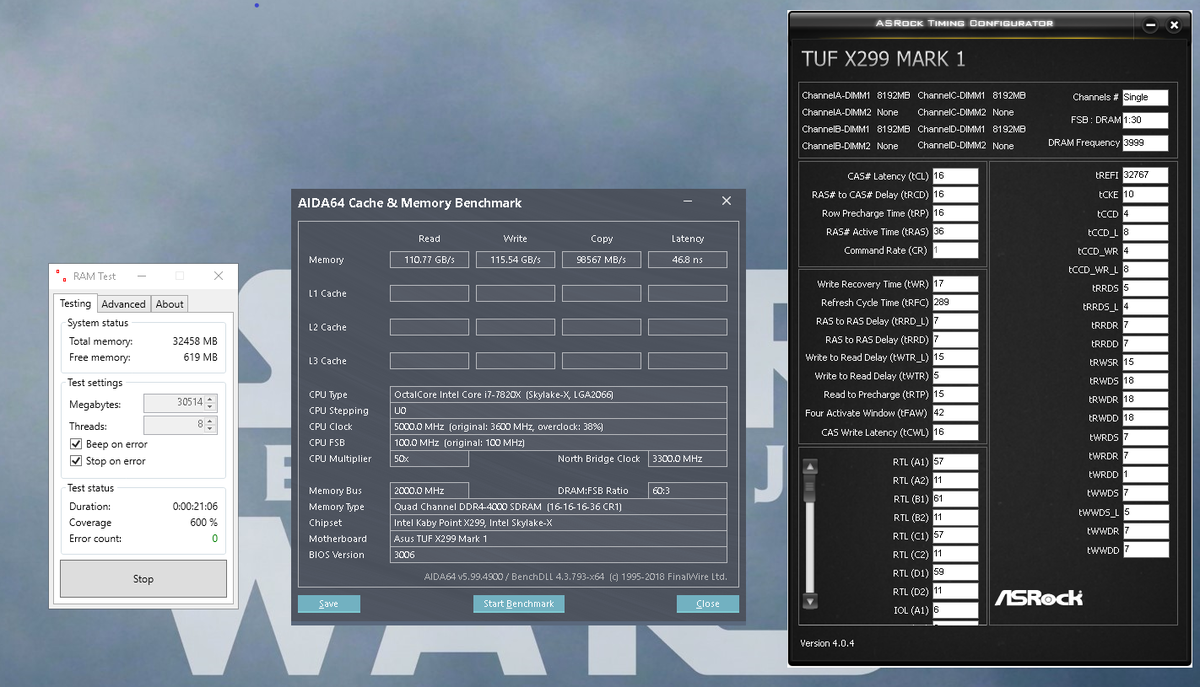
Task: Click the DRAM Frequency field showing 3999
Action: [x=1145, y=143]
